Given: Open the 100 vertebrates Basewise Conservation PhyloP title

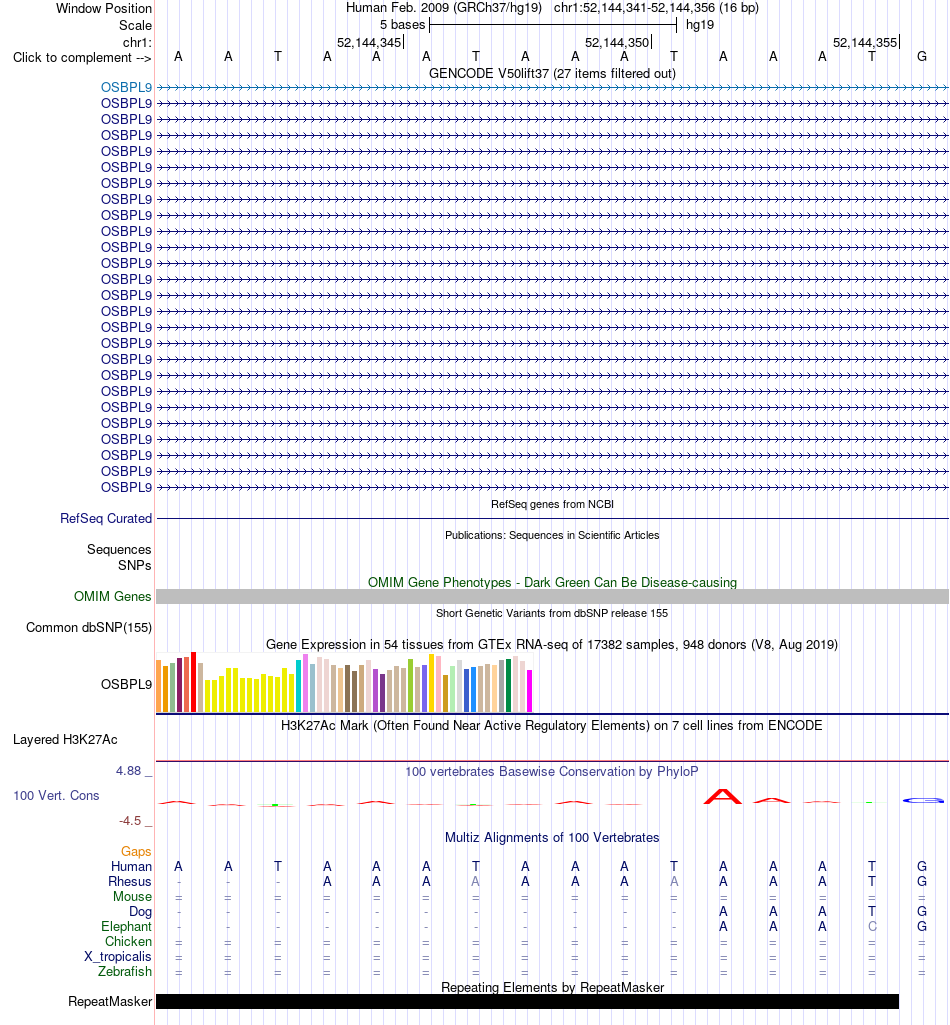Looking at the screenshot, I should pos(552,771).
